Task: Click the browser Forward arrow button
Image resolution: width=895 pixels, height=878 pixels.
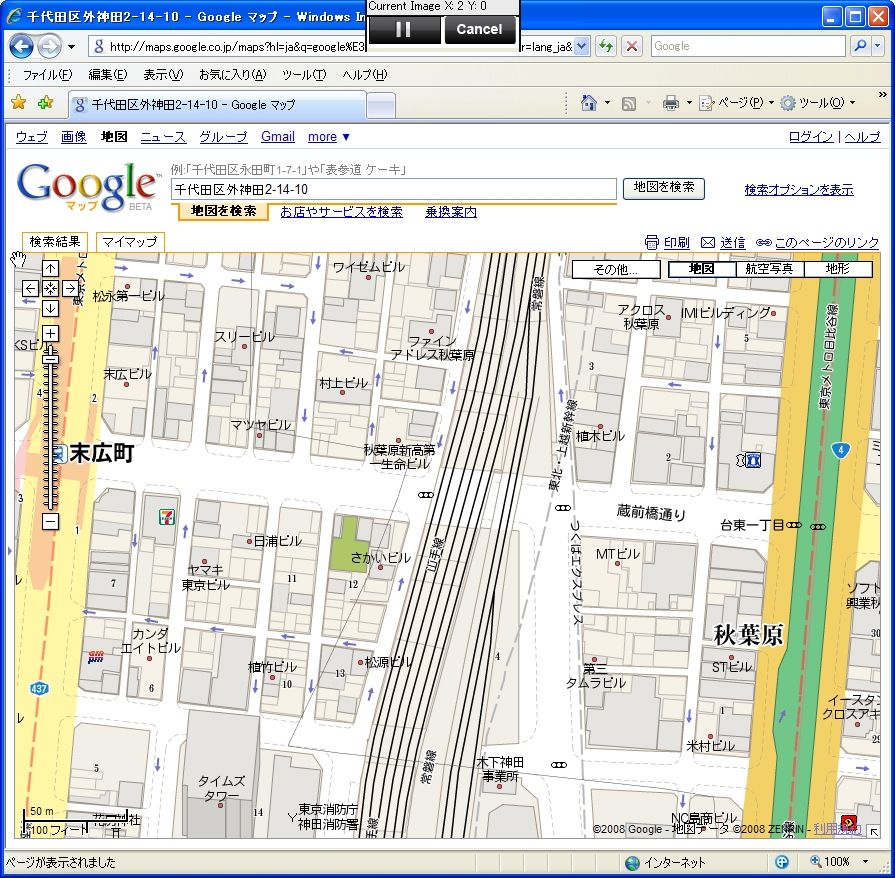Action: coord(50,46)
